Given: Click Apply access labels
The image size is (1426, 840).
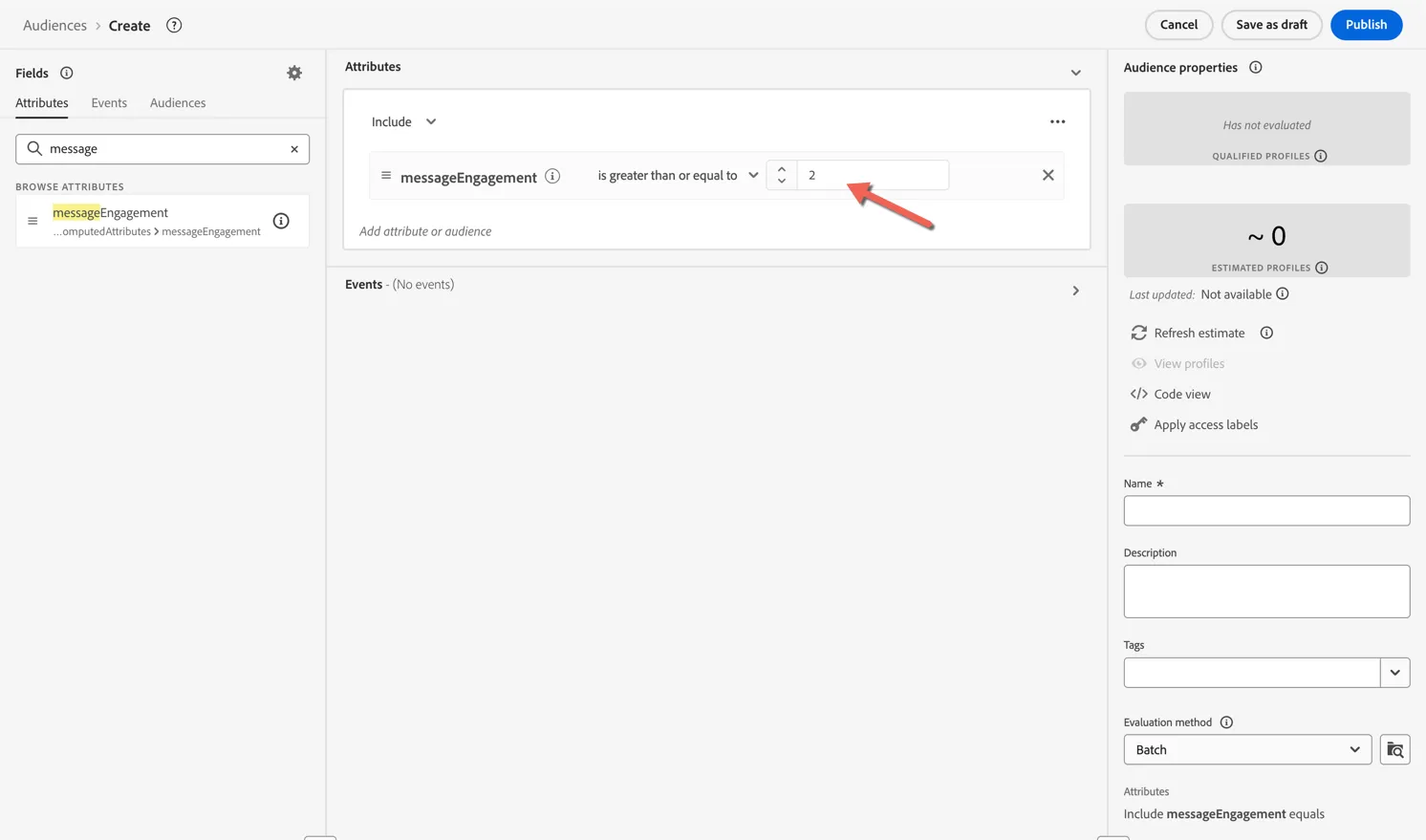Looking at the screenshot, I should [1195, 424].
